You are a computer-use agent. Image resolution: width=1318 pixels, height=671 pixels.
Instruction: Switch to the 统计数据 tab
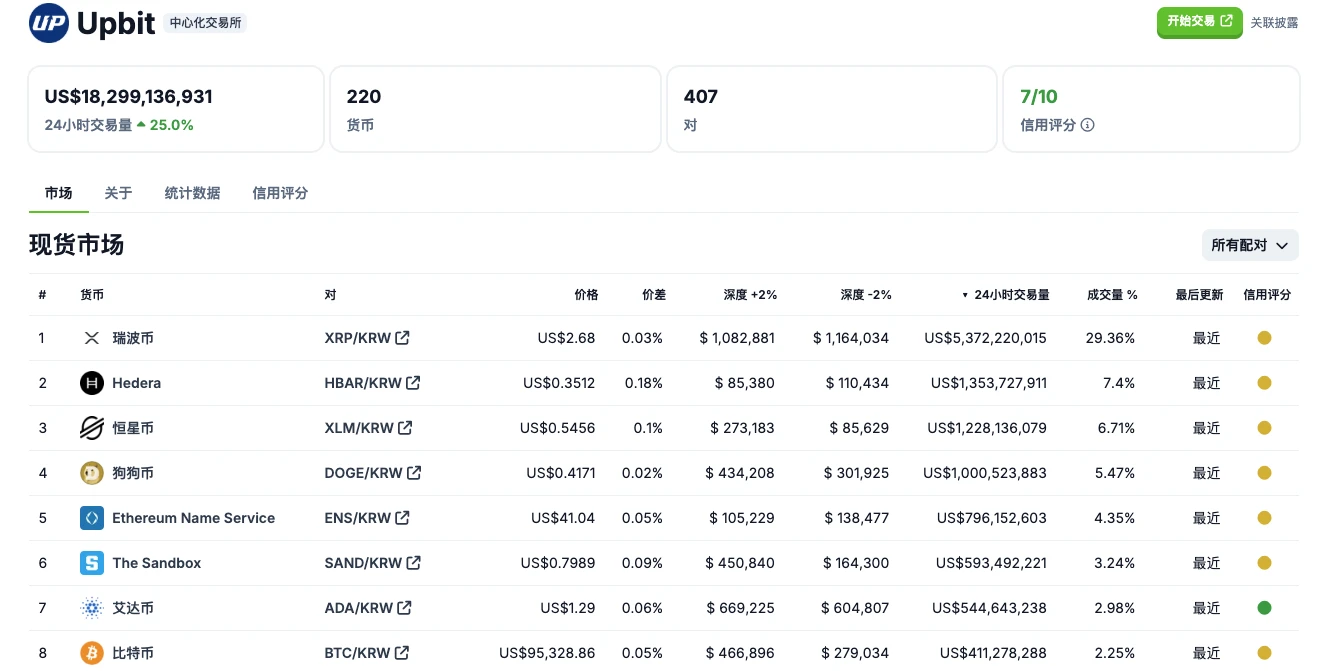click(192, 193)
